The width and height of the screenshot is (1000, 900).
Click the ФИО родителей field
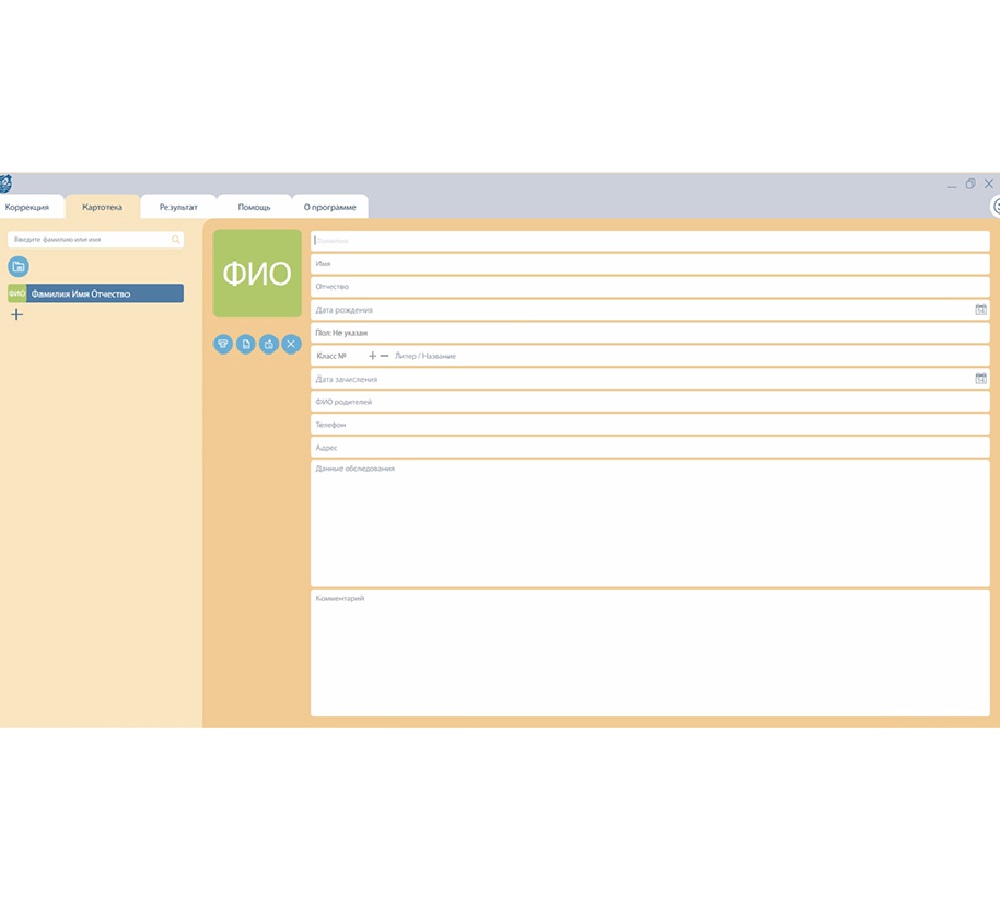click(650, 402)
